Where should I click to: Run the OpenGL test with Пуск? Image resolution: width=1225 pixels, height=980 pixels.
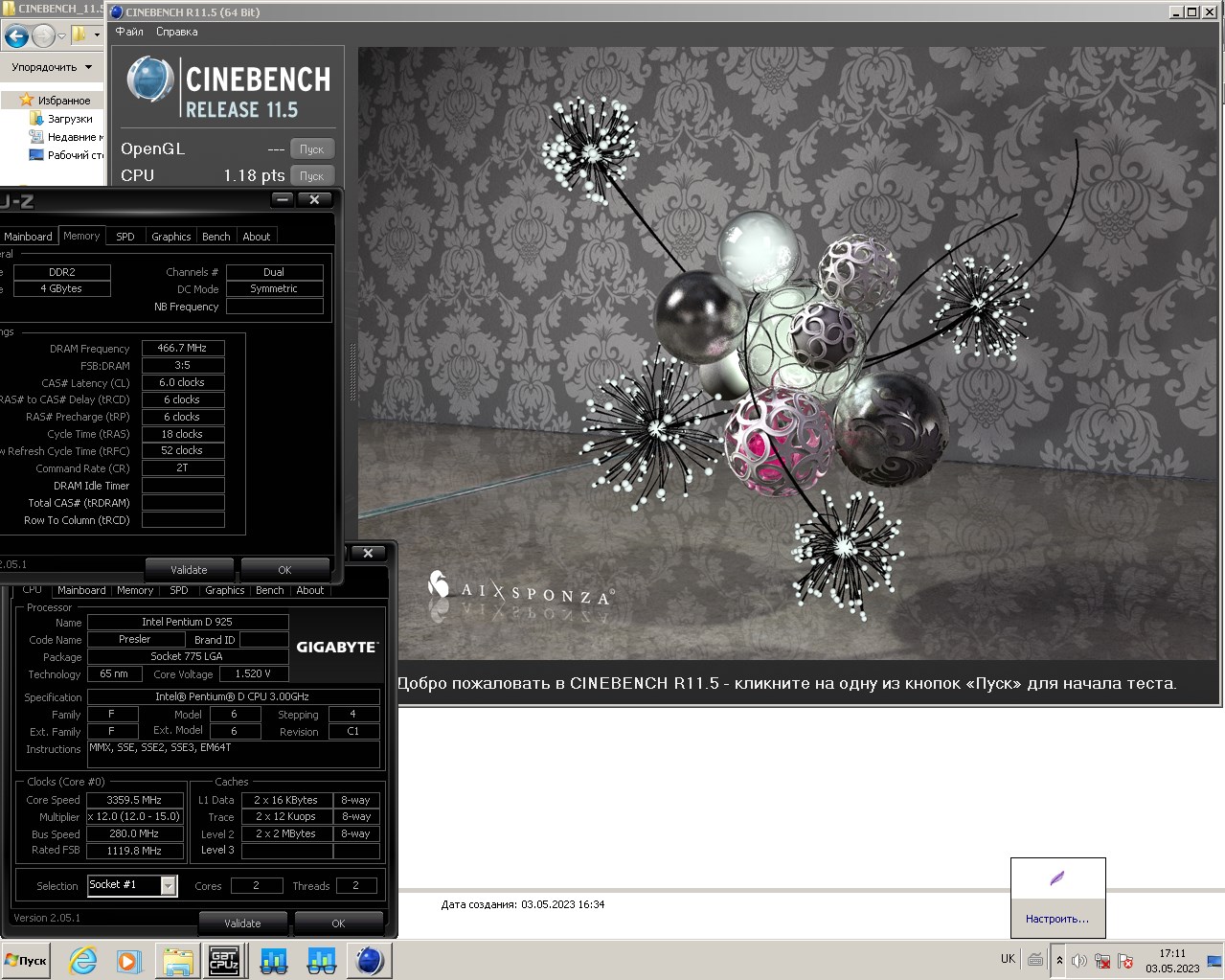[312, 149]
